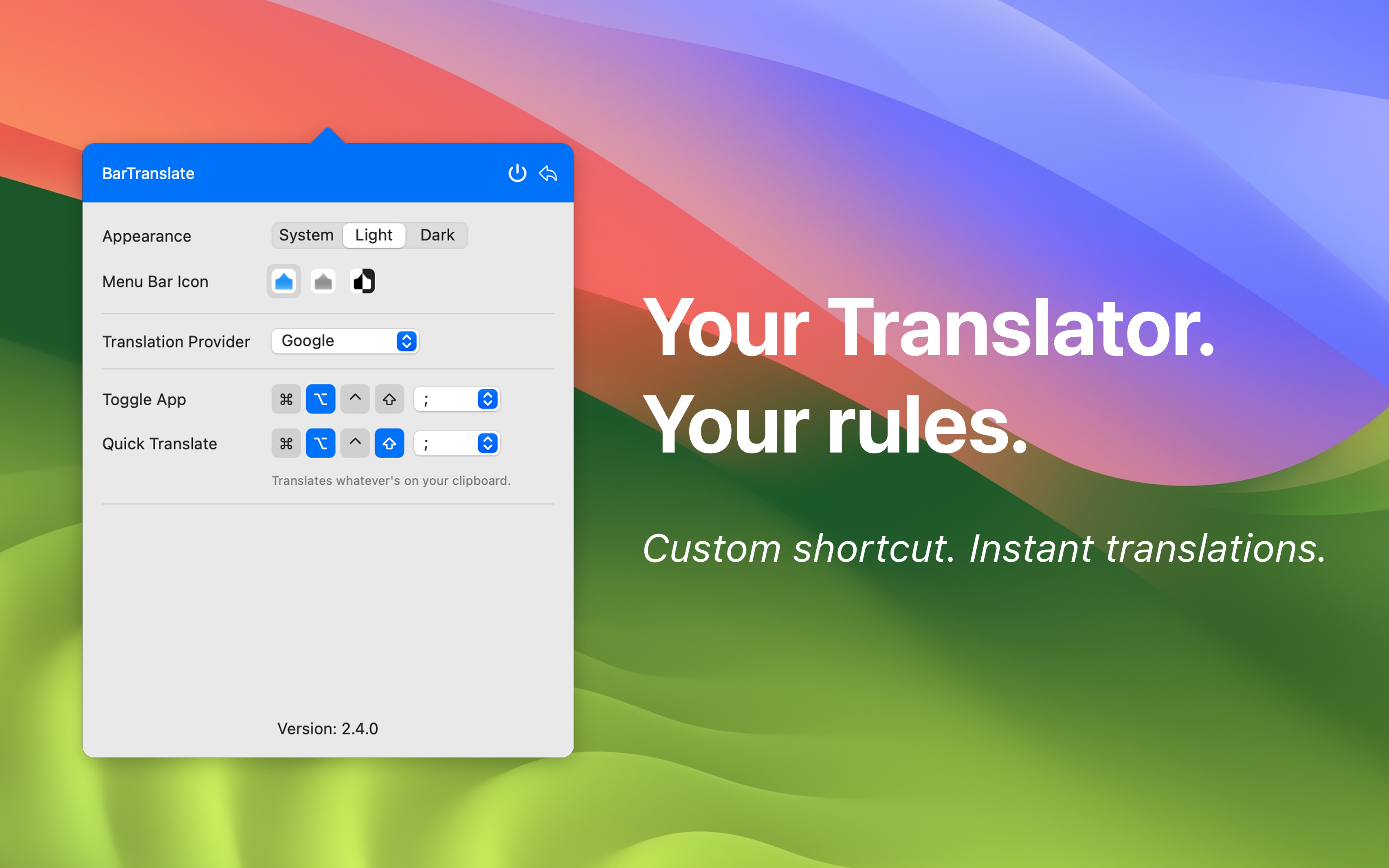The height and width of the screenshot is (868, 1389).
Task: Choose the blue menu bar icon option
Action: click(x=284, y=281)
